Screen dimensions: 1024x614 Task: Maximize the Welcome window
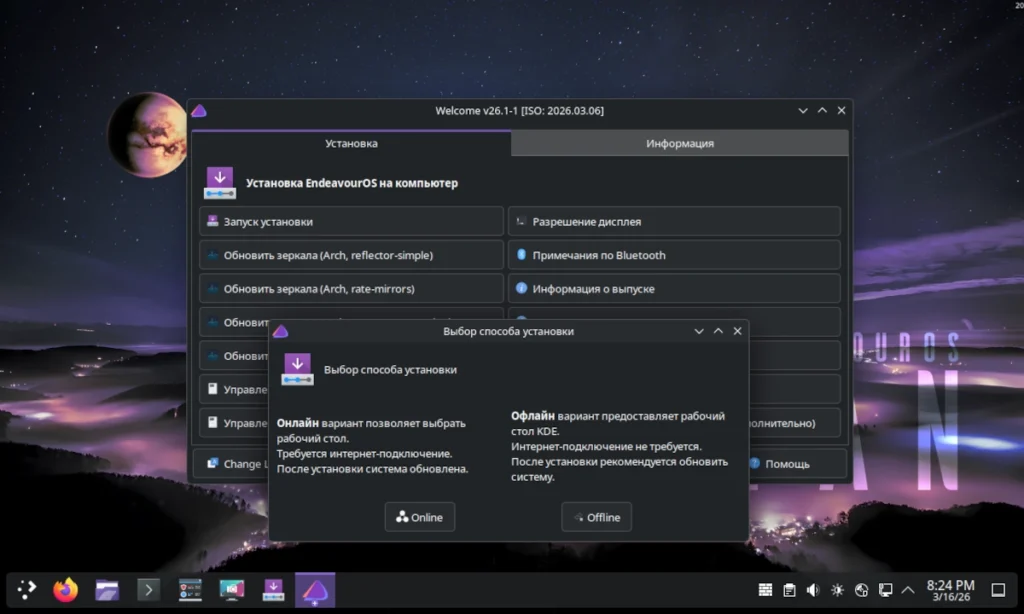(x=822, y=110)
